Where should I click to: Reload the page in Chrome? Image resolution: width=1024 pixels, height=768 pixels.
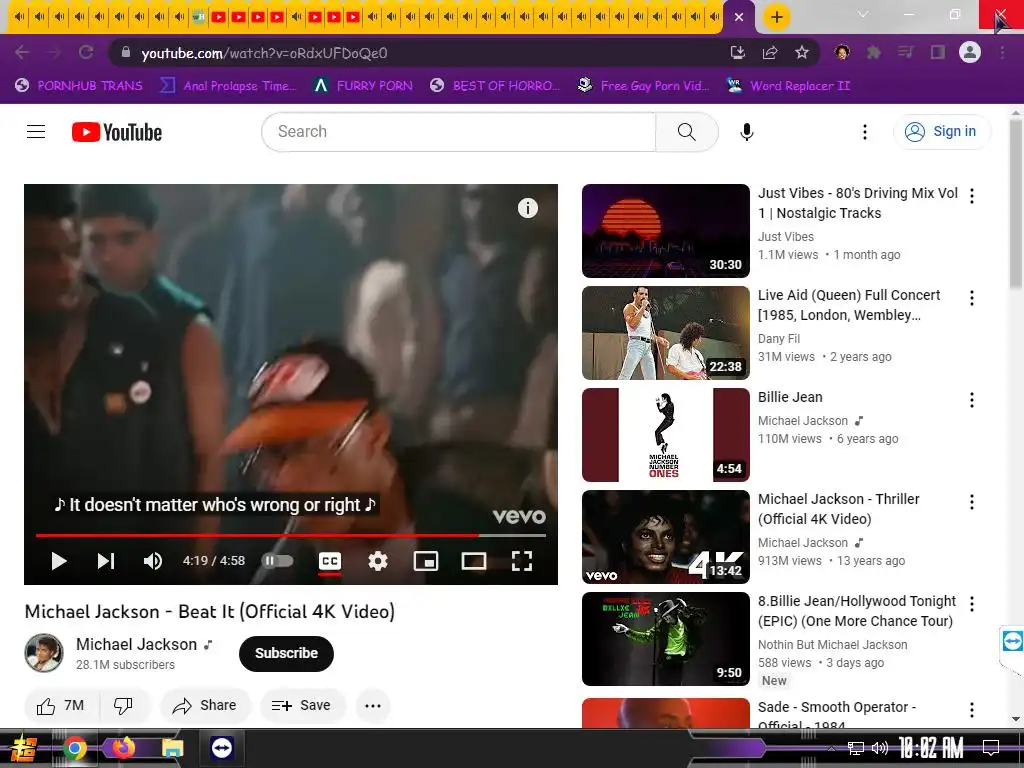pyautogui.click(x=86, y=52)
